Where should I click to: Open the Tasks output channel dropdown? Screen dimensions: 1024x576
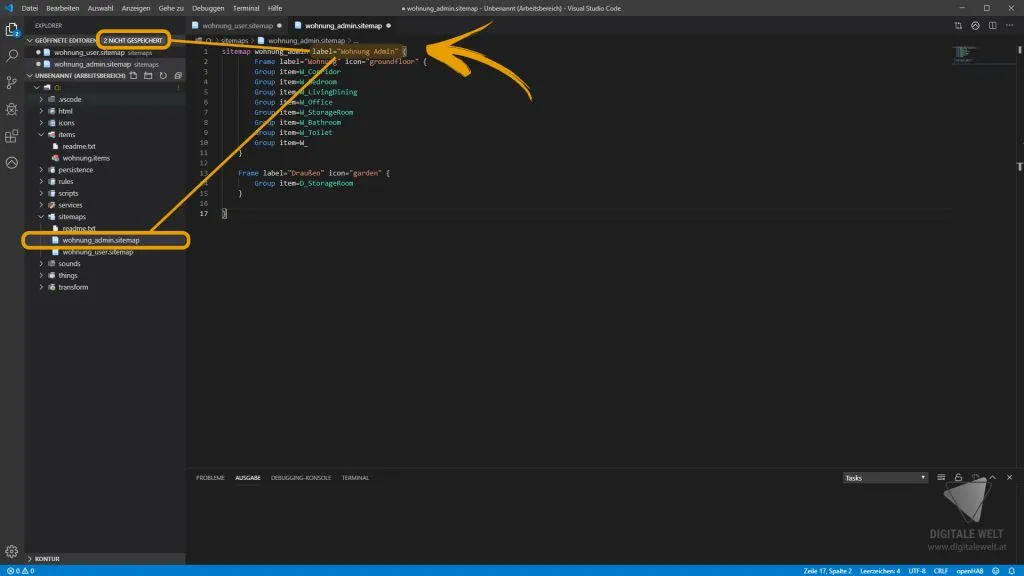885,477
